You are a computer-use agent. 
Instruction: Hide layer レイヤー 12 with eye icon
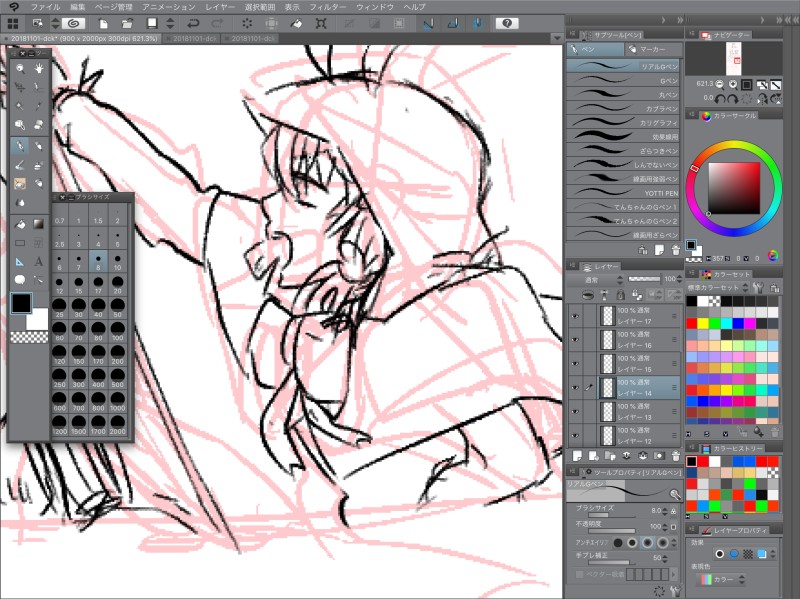point(576,436)
